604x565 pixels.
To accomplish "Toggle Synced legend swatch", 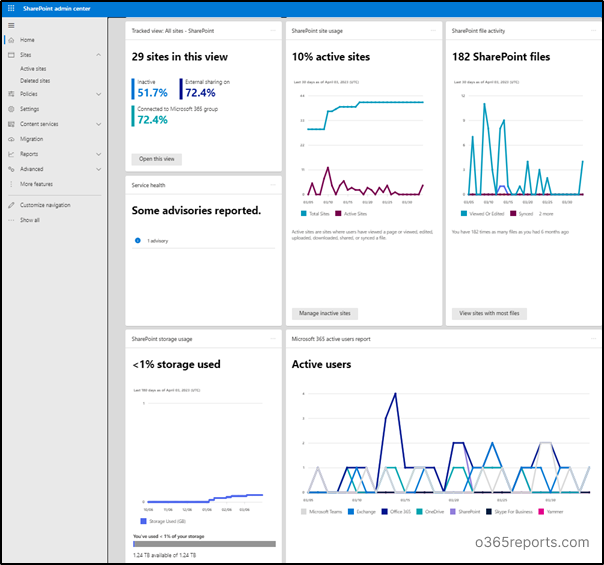I will tap(513, 214).
